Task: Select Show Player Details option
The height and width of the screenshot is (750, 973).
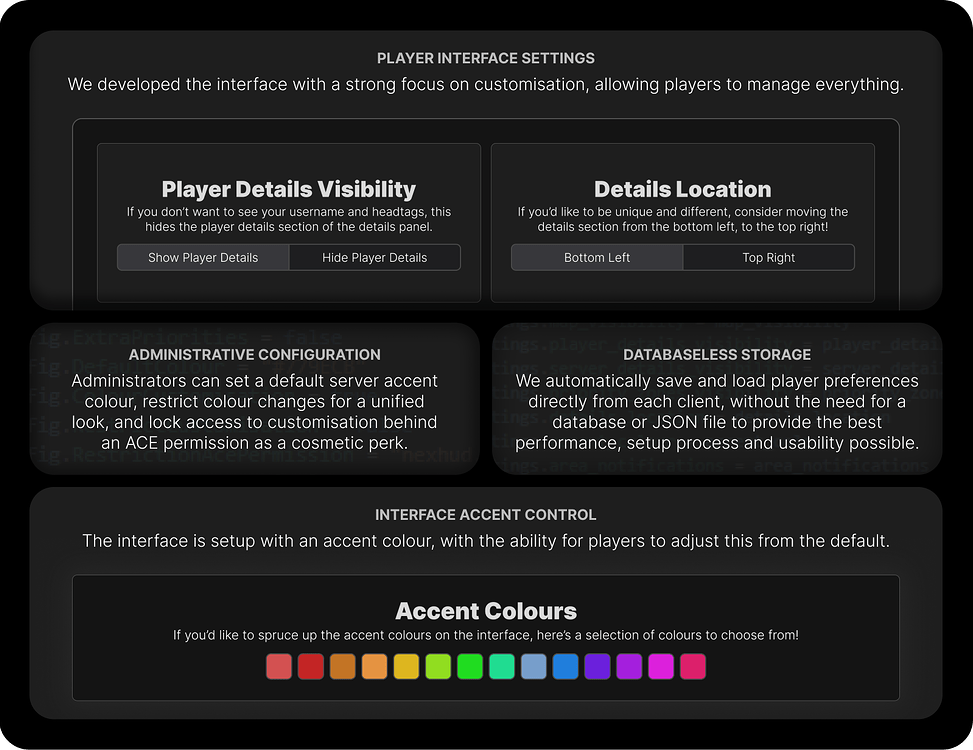Action: pos(202,257)
